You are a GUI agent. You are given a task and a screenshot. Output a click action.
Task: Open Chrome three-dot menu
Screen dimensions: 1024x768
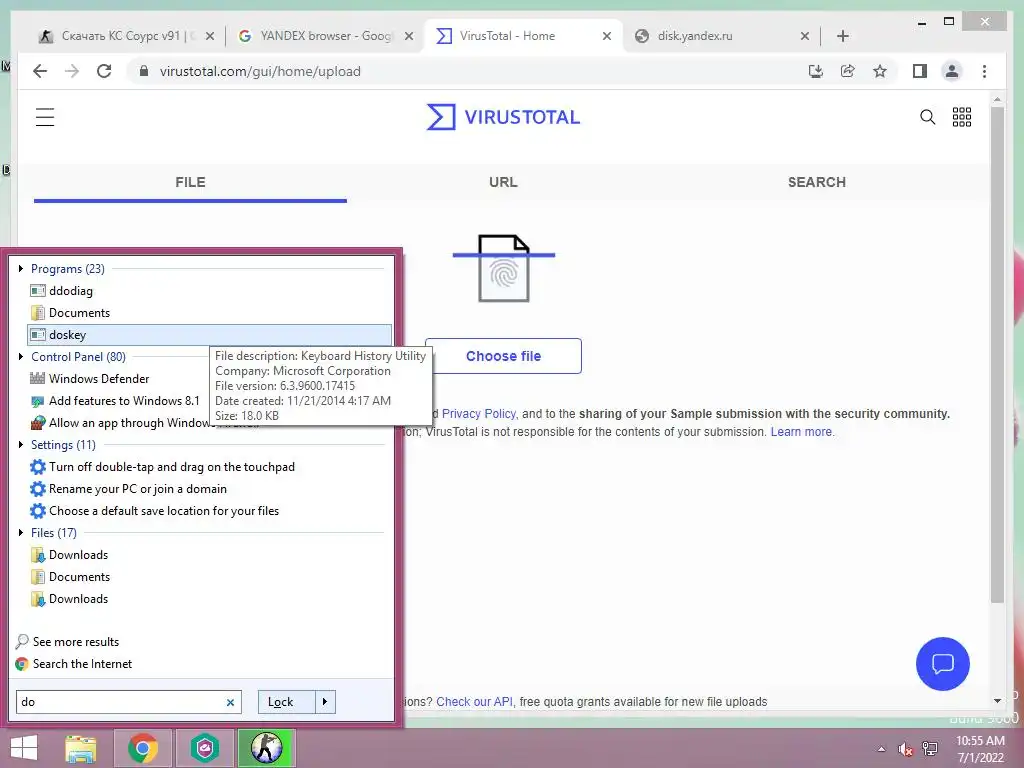click(984, 71)
